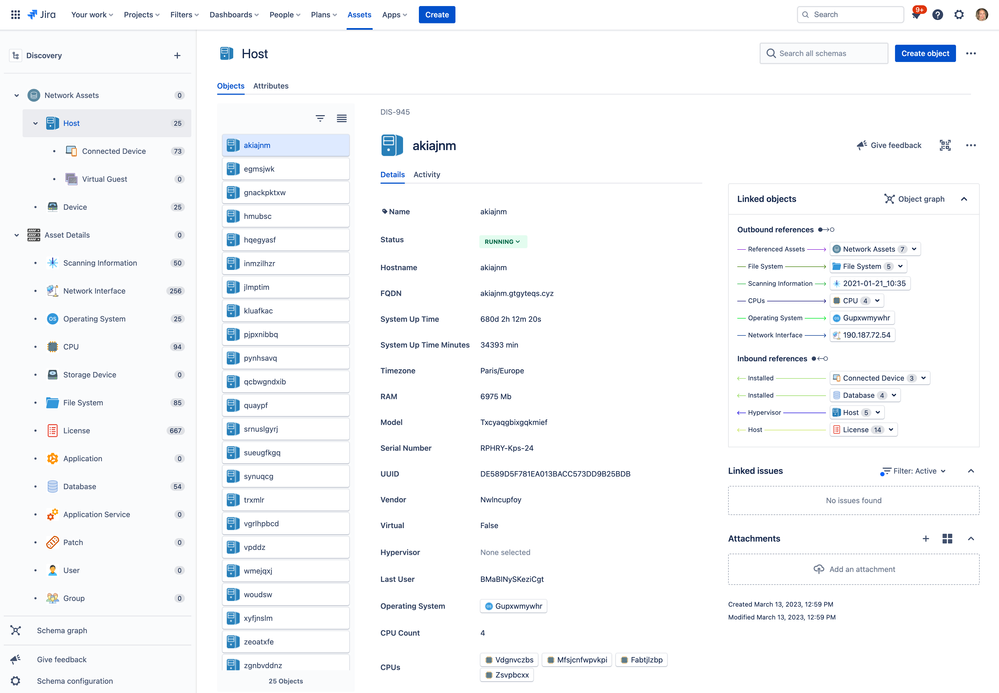The image size is (999, 693).
Task: Switch attachments to grid view icon
Action: click(947, 539)
